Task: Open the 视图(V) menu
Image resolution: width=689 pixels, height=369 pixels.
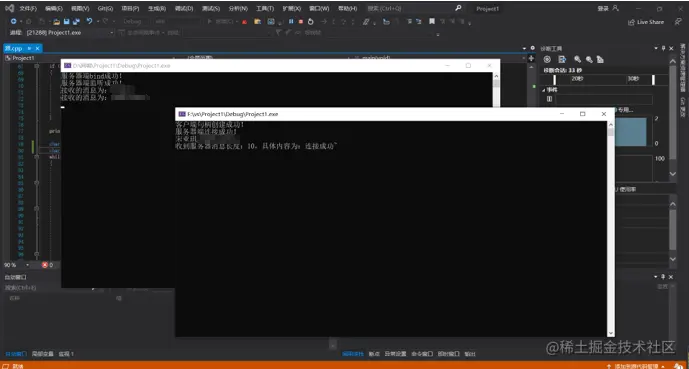Action: tap(80, 8)
